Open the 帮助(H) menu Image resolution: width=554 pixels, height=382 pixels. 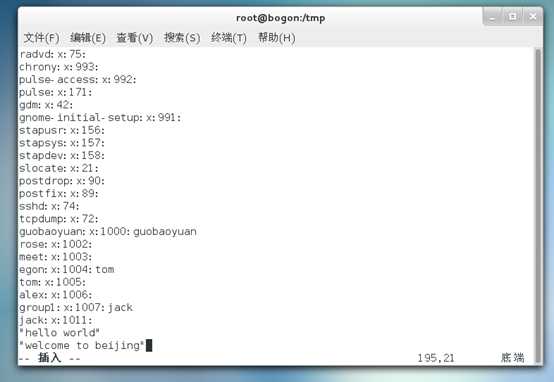click(277, 38)
